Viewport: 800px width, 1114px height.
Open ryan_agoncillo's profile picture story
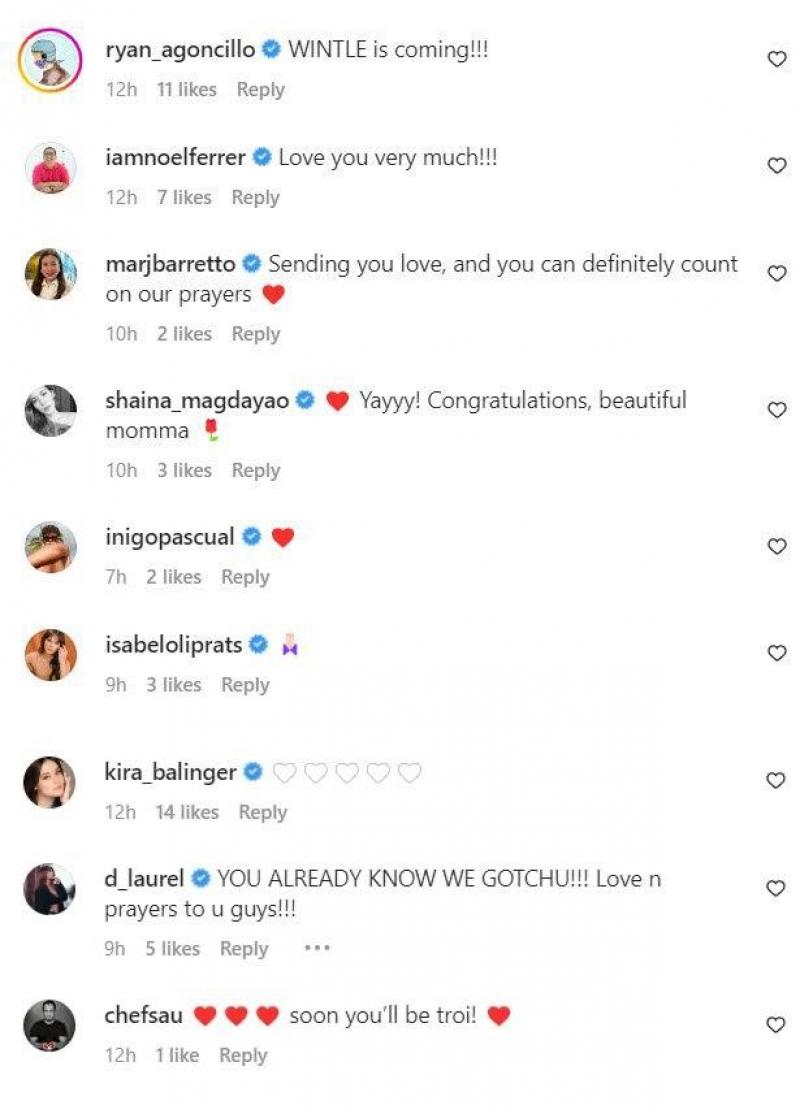[x=49, y=60]
